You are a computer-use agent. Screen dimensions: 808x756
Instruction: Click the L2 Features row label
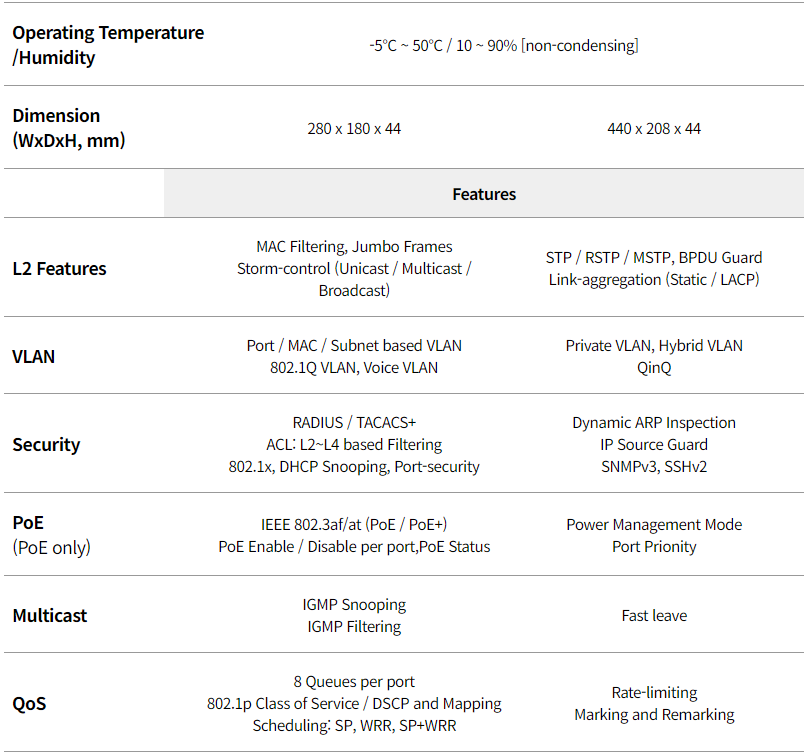pos(59,268)
